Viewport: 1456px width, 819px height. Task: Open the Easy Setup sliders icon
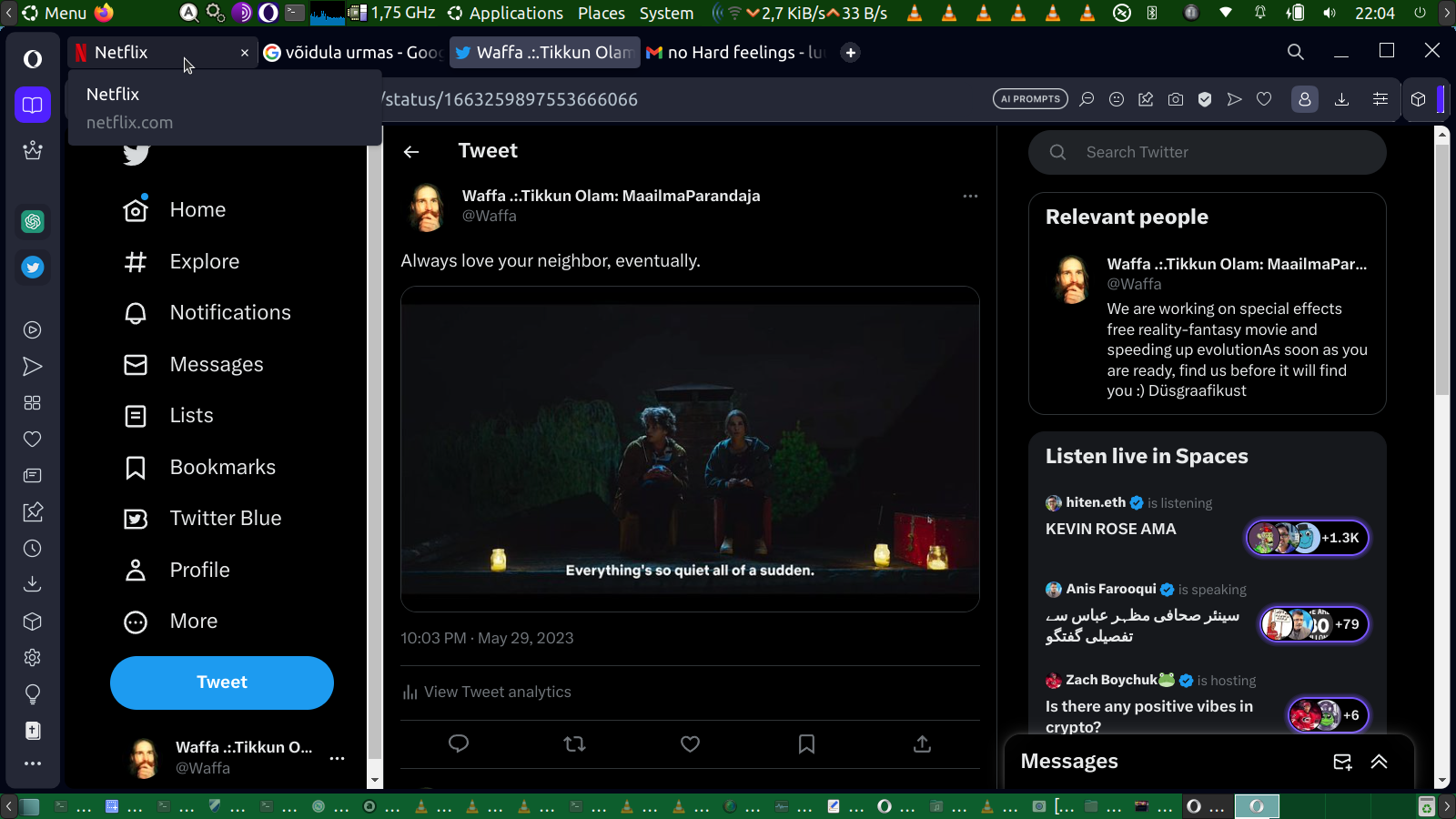pyautogui.click(x=1380, y=99)
